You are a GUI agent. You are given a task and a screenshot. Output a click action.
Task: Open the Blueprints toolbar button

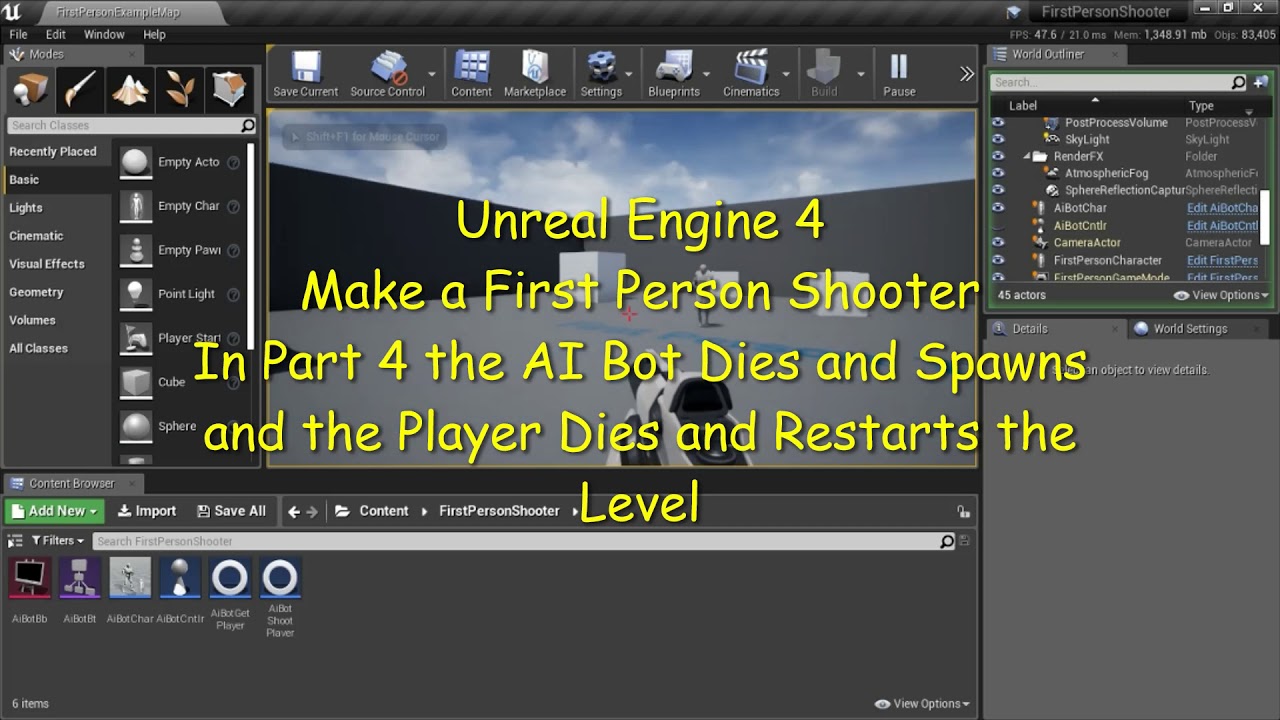[x=674, y=74]
